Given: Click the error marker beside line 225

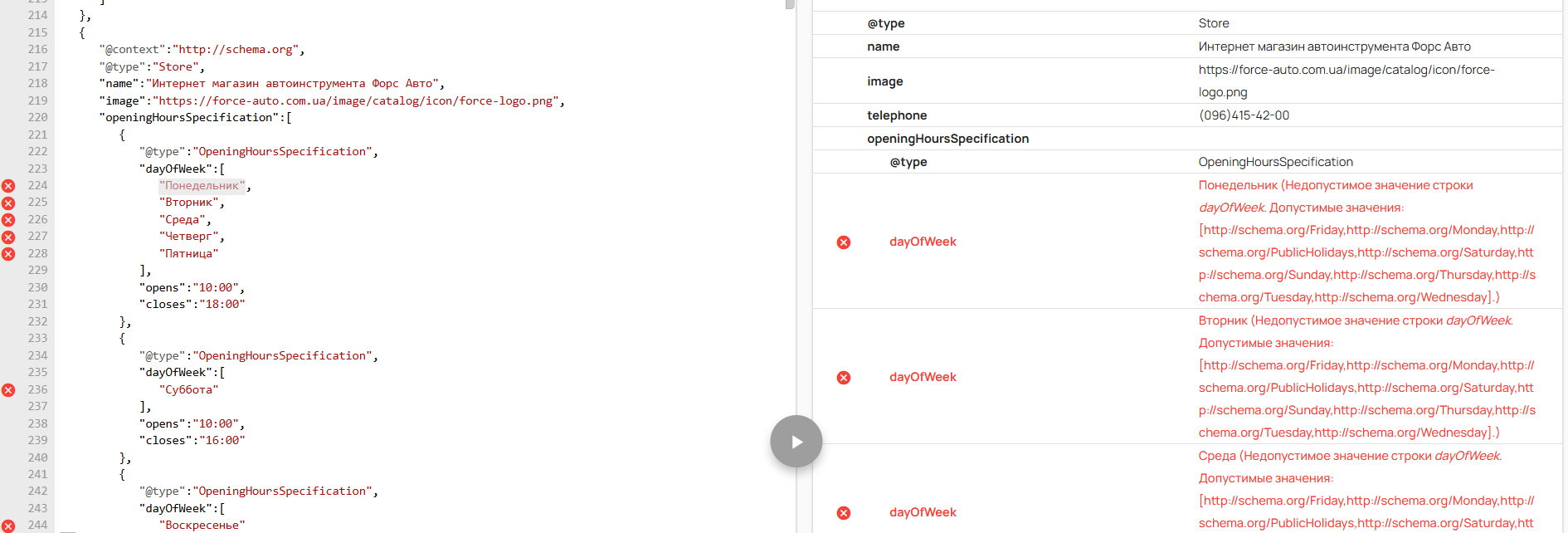Looking at the screenshot, I should 8,203.
